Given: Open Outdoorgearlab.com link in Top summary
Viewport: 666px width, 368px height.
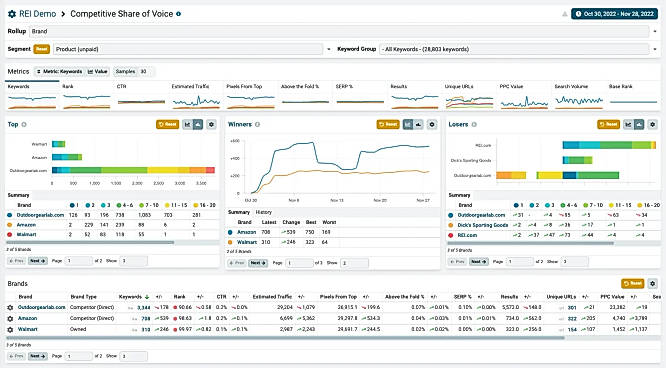Looking at the screenshot, I should [x=40, y=215].
